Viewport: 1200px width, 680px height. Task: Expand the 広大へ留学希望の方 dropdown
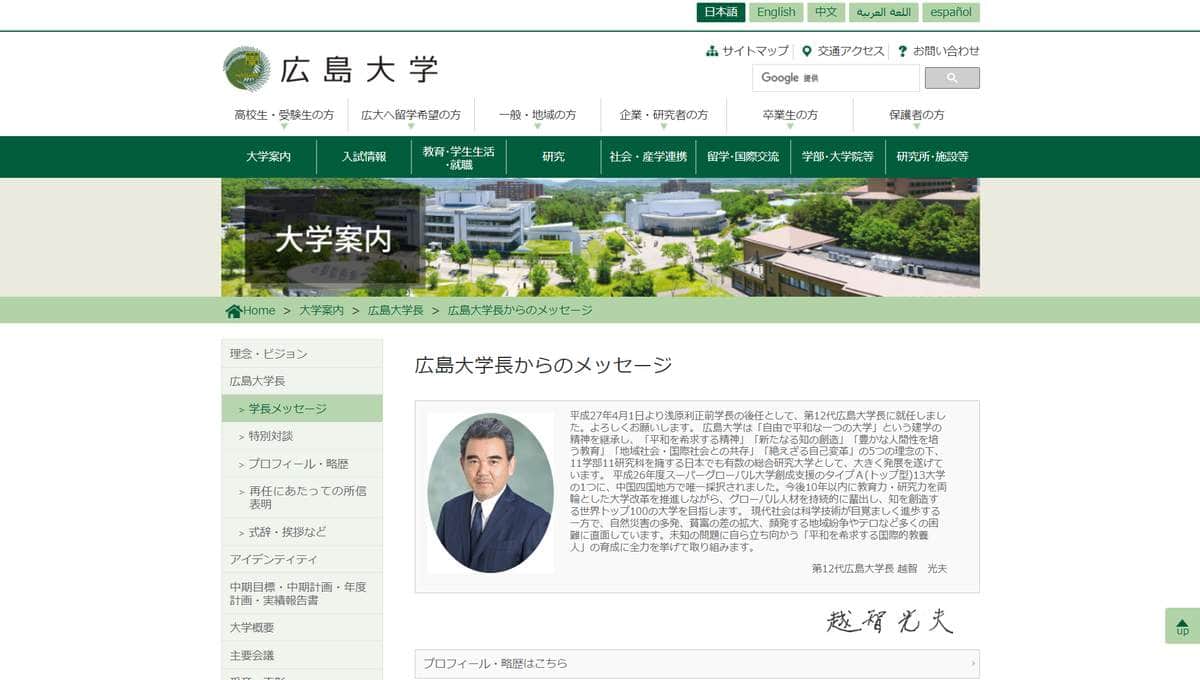tap(411, 116)
